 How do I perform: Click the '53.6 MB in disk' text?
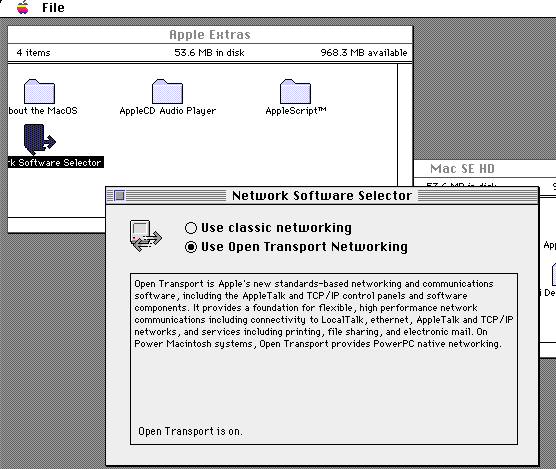pyautogui.click(x=209, y=53)
